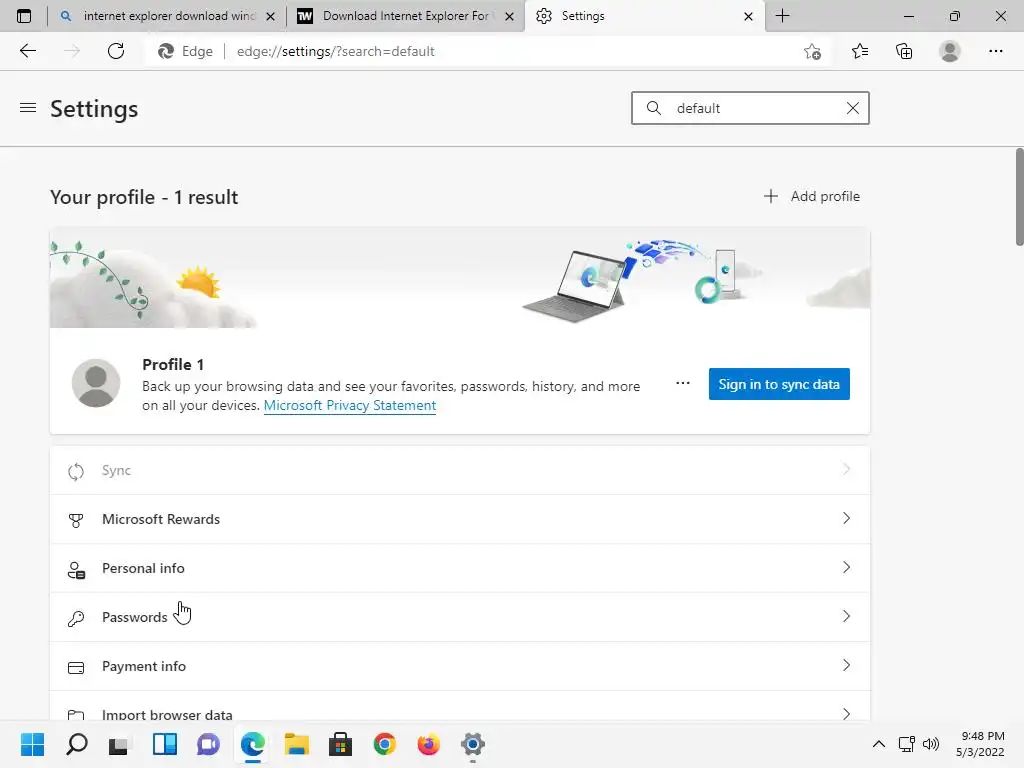Click the Profile 1 name text
This screenshot has height=768, width=1024.
(x=173, y=364)
